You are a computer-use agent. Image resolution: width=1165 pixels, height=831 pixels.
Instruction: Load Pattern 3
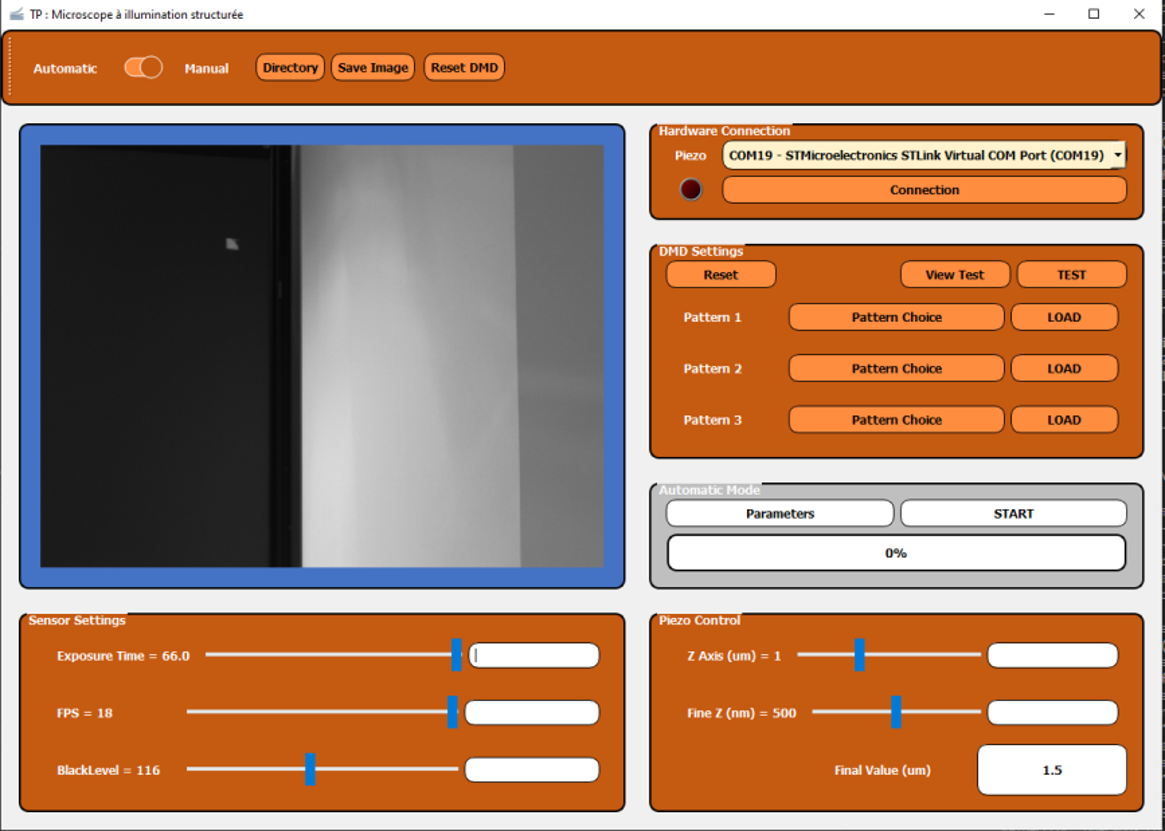click(1064, 420)
